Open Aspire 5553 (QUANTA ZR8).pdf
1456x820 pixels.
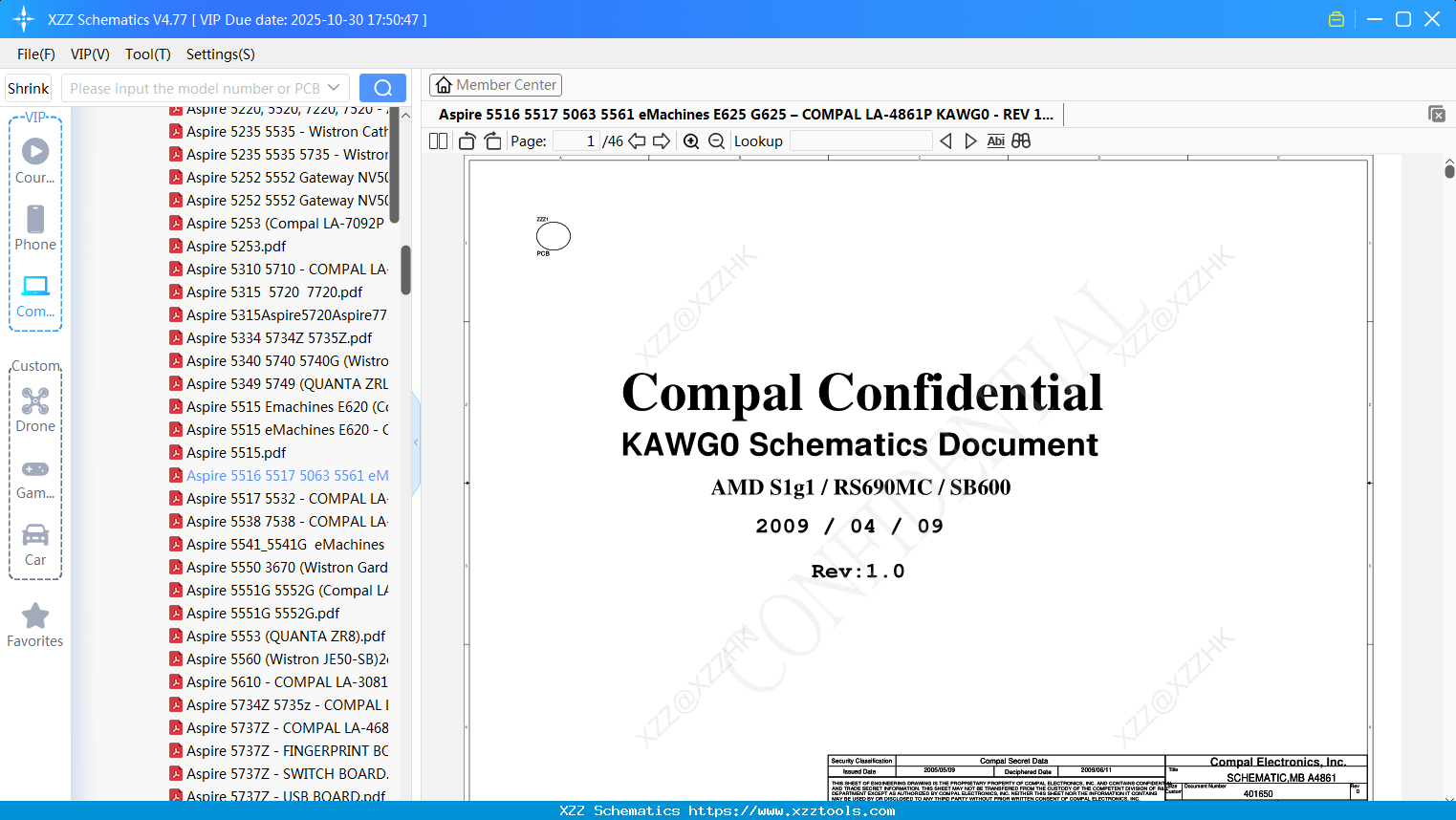click(x=277, y=637)
